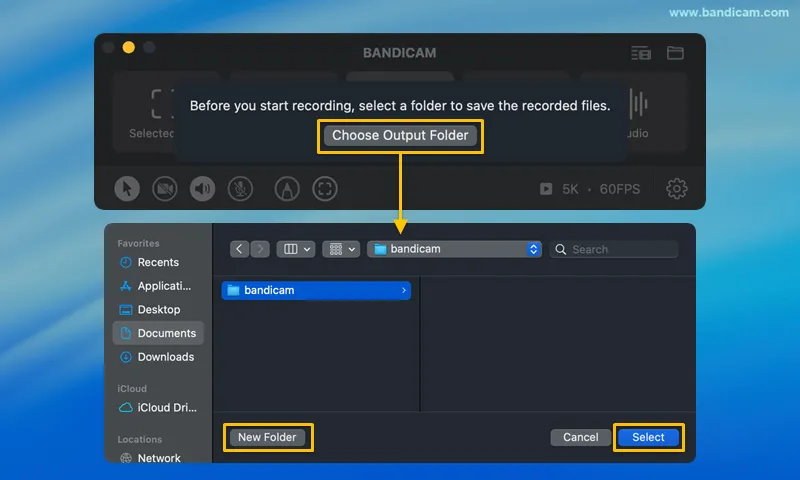Click the New Folder button
Image resolution: width=800 pixels, height=480 pixels.
[x=267, y=437]
